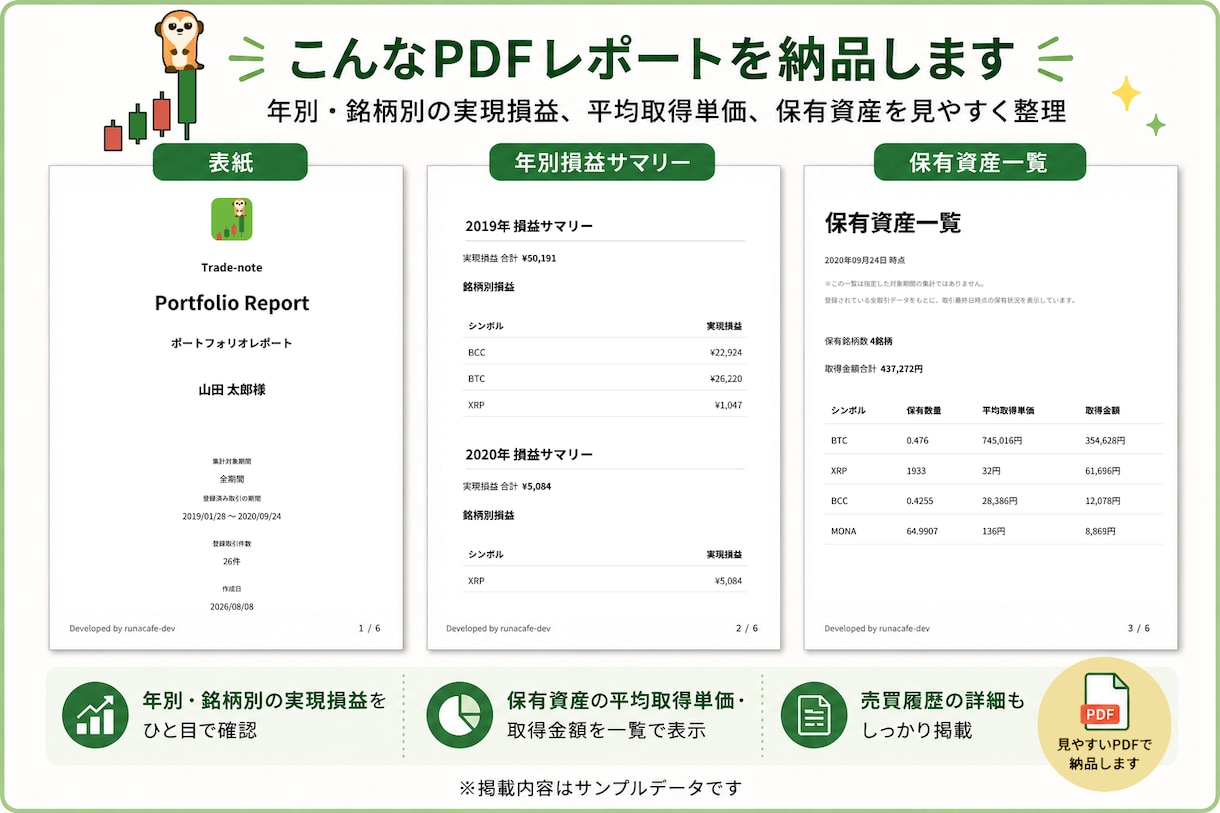Screen dimensions: 1220x813
Task: Click the total 437,272円
Action: coord(902,368)
